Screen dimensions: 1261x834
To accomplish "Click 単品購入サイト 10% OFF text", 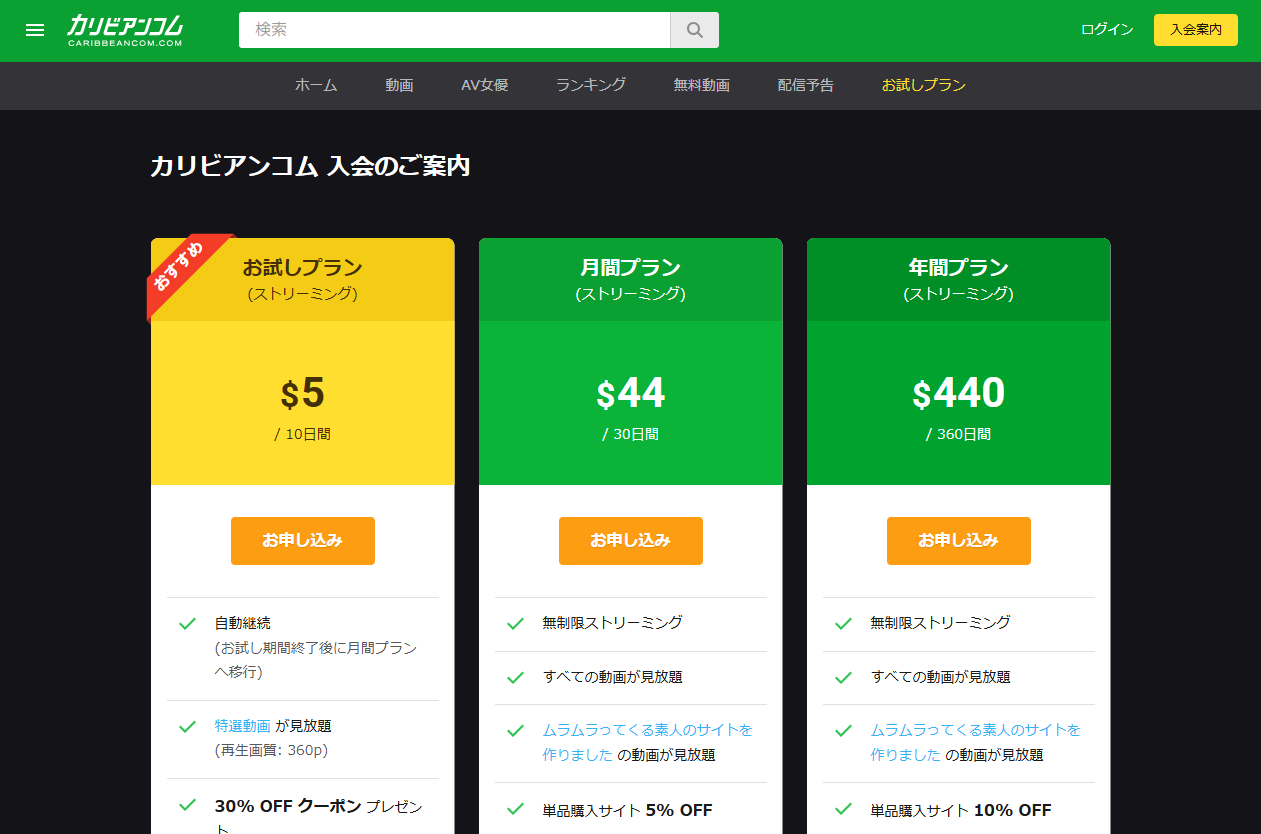I will tap(961, 810).
